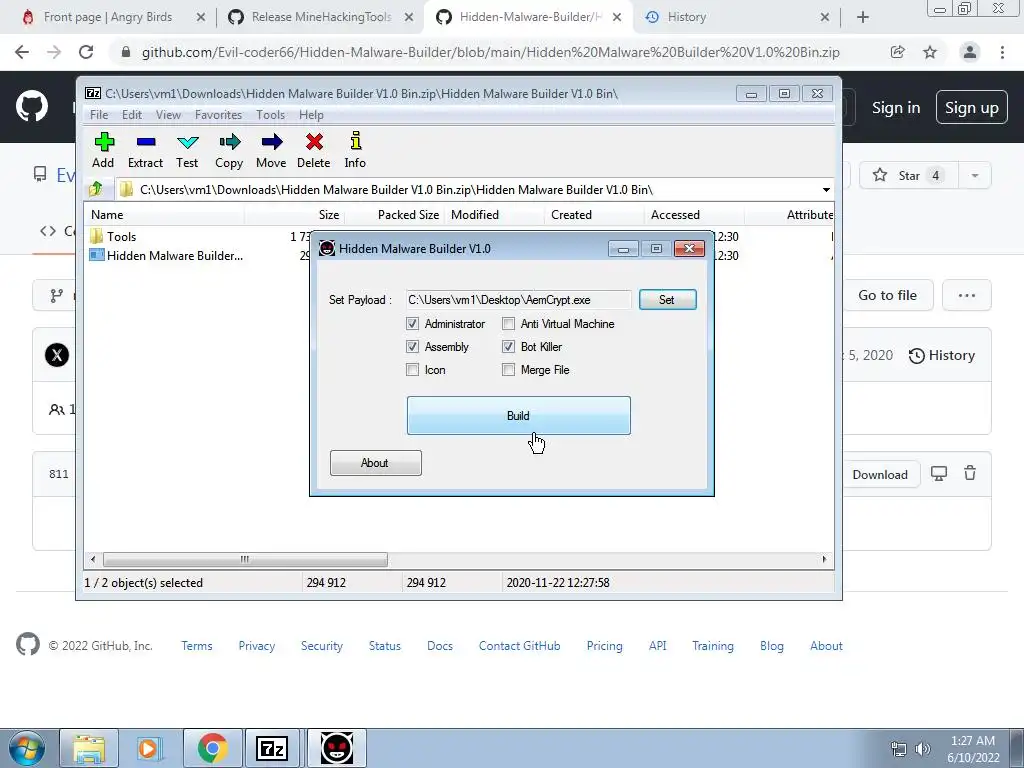This screenshot has width=1024, height=768.
Task: Uncheck the Bot Killer checkbox
Action: click(508, 346)
